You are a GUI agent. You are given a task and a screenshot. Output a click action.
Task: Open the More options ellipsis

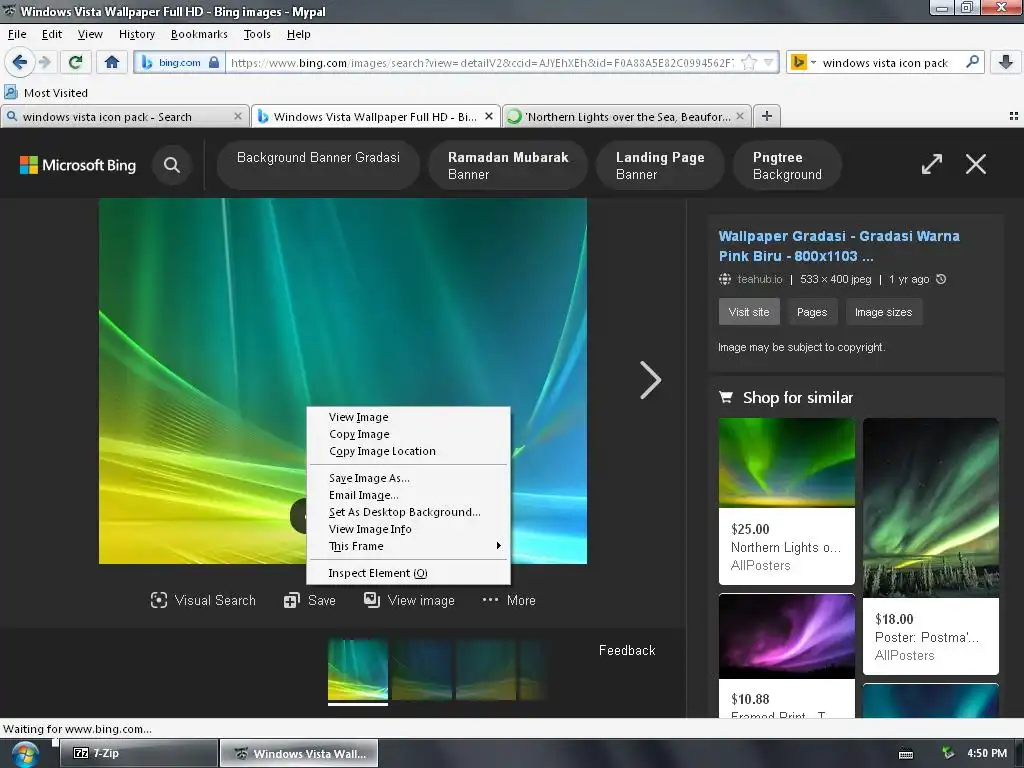click(x=509, y=600)
